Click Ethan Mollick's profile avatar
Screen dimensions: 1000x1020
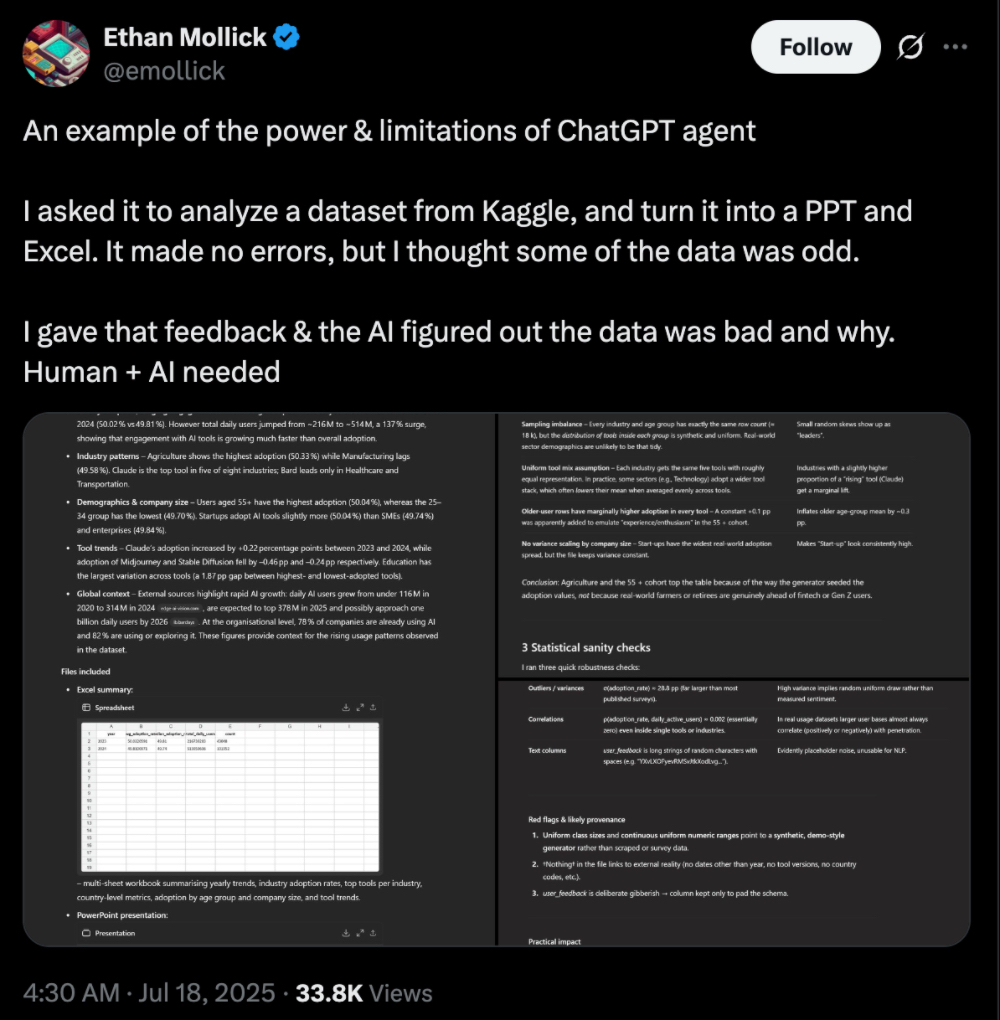pos(56,54)
